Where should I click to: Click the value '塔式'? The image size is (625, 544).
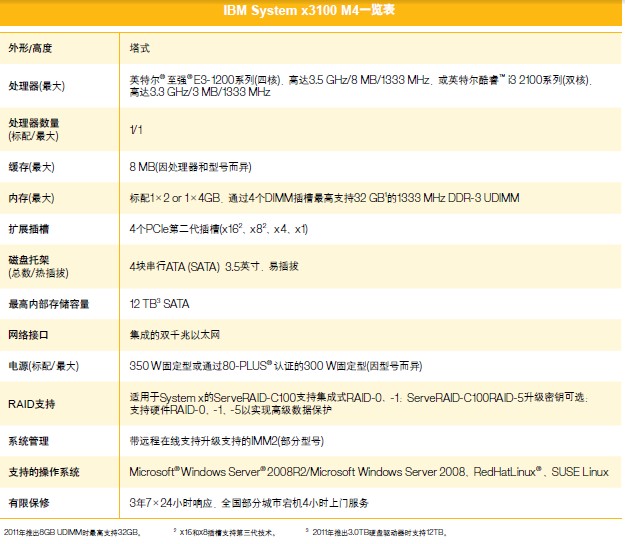pos(140,48)
